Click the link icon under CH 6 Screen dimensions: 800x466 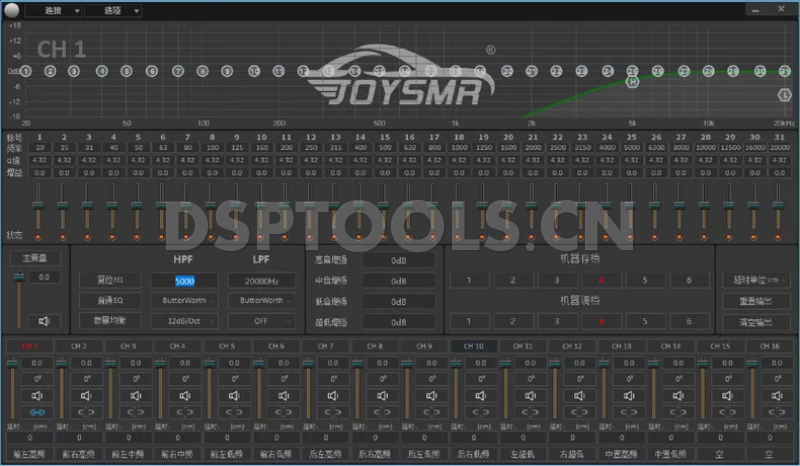284,412
